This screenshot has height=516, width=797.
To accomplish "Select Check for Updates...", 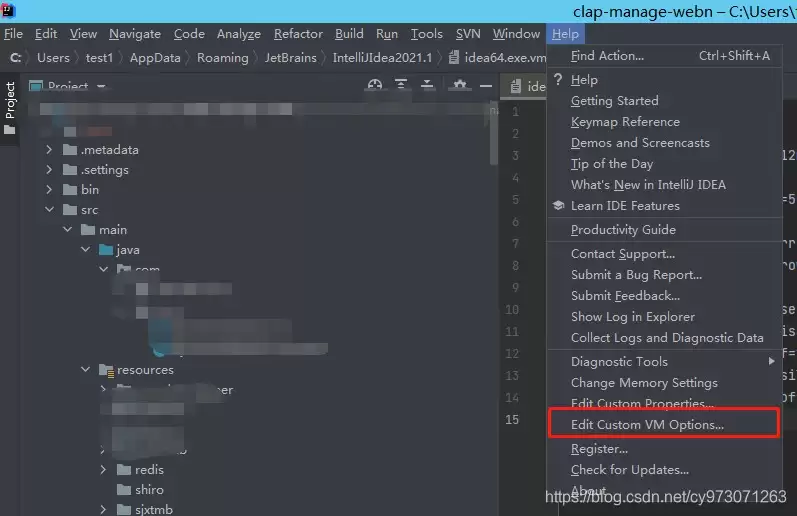I will point(664,469).
